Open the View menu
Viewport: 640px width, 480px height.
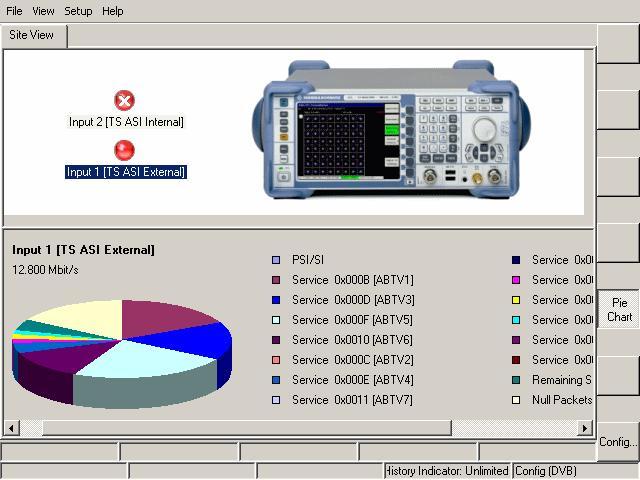pyautogui.click(x=43, y=11)
